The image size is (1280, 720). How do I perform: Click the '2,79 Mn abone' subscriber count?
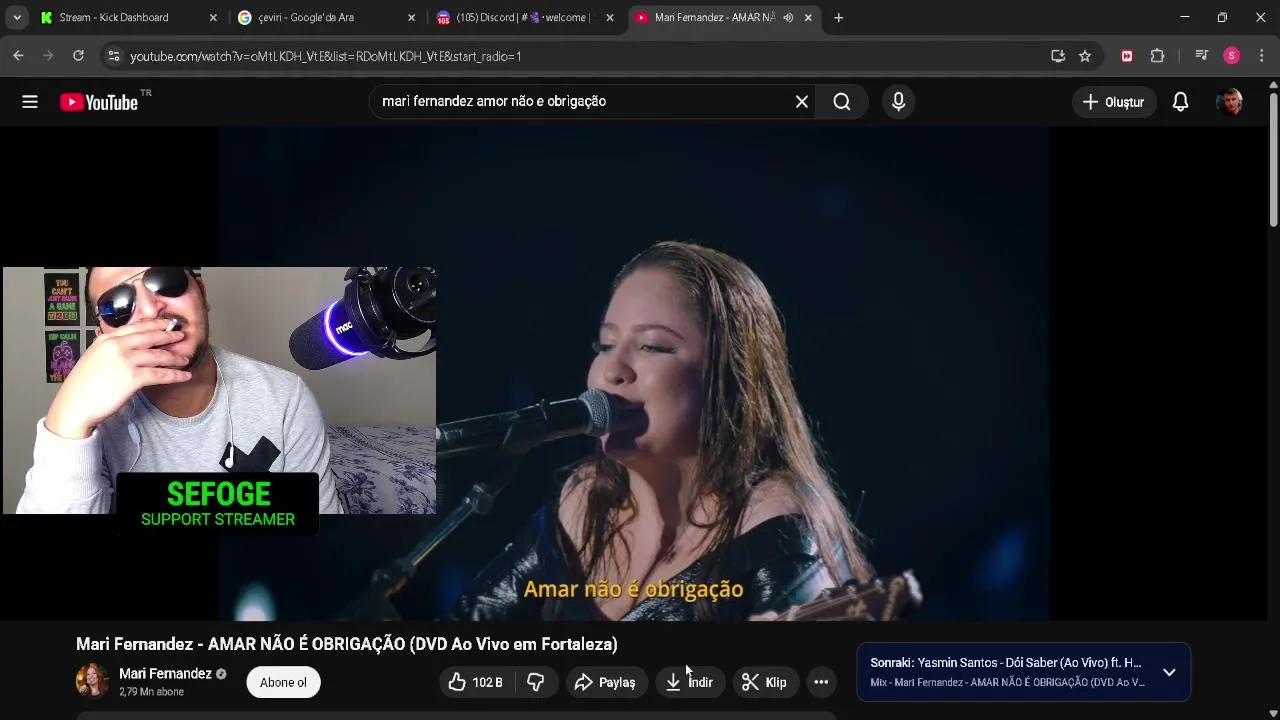point(151,692)
